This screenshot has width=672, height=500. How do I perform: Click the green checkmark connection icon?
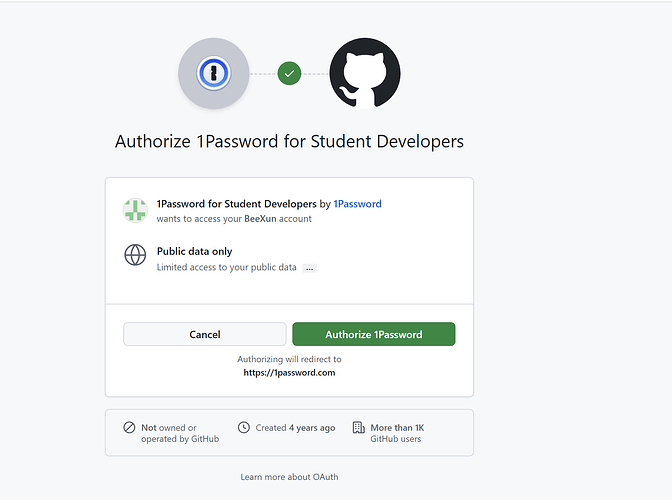point(289,74)
